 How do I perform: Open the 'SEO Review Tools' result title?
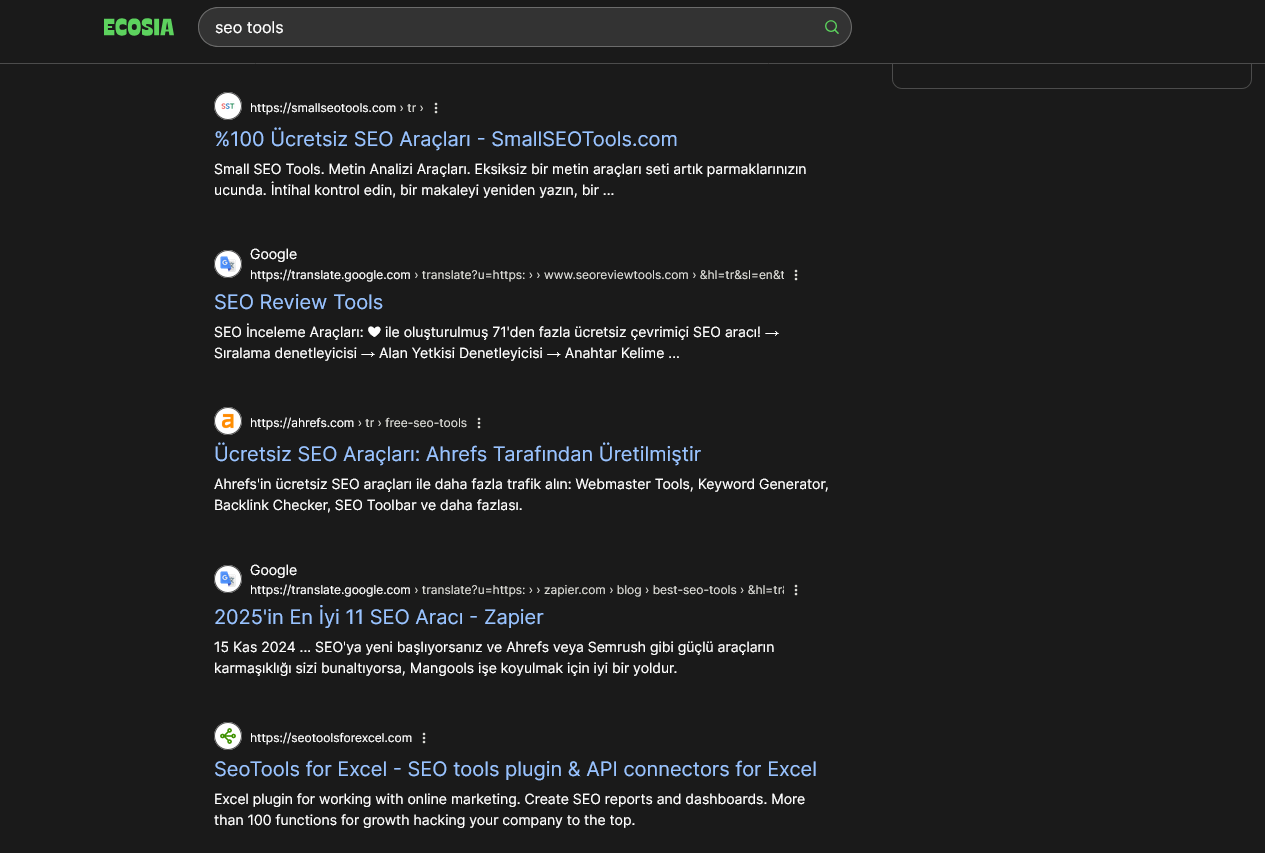[x=298, y=302]
